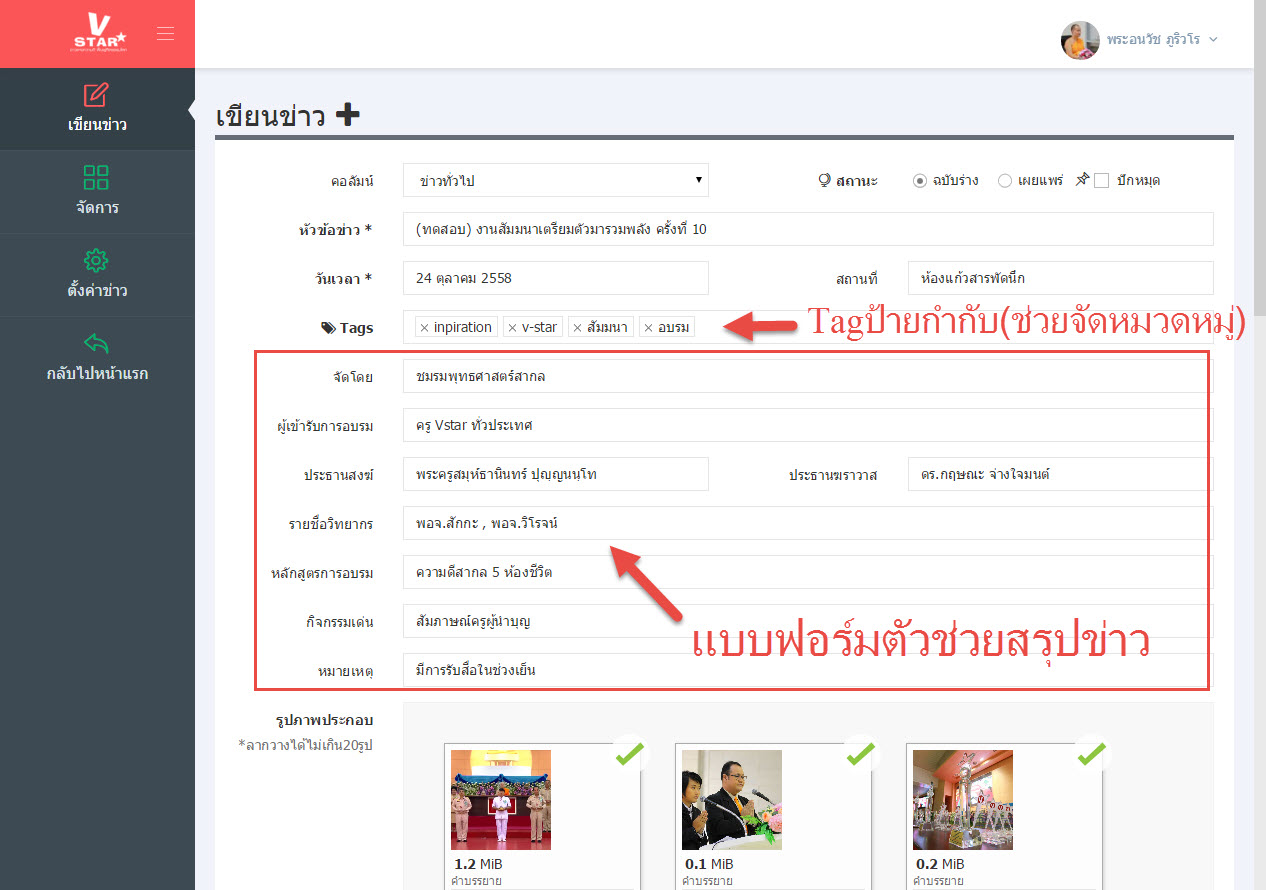
Task: Remove the 'inpiration' tag using its x
Action: point(424,328)
